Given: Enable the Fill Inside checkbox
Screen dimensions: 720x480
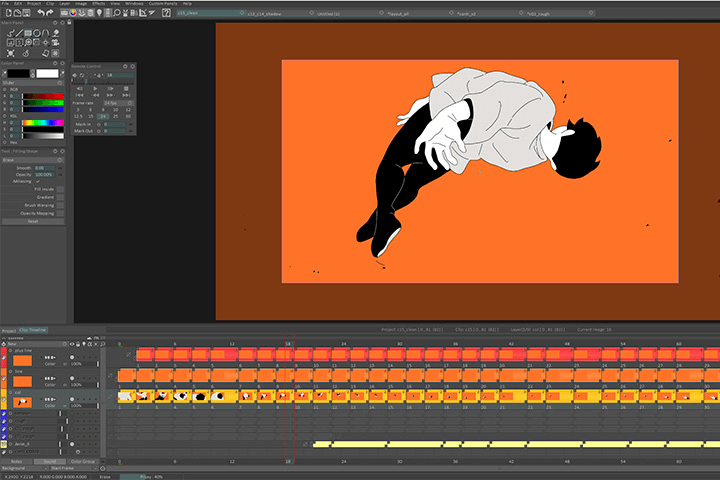Looking at the screenshot, I should pyautogui.click(x=60, y=189).
